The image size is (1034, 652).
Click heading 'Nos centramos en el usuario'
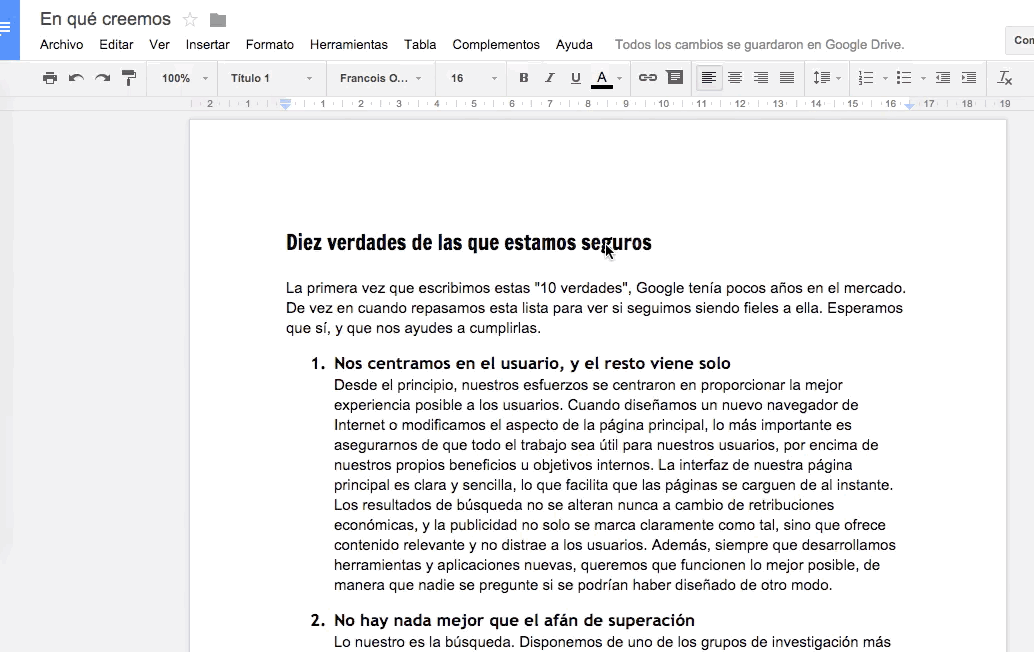click(x=532, y=363)
